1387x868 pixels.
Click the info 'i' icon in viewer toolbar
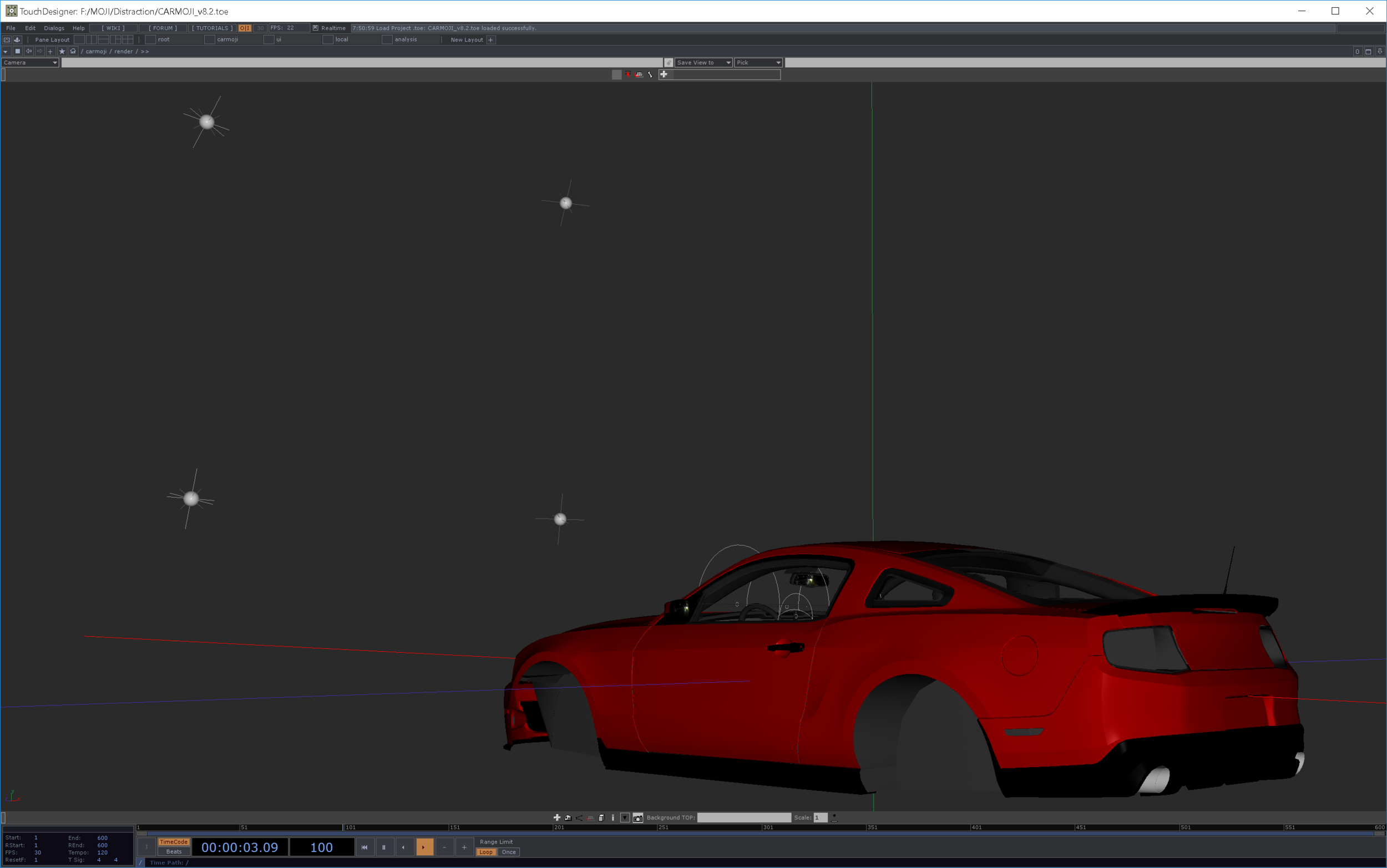click(612, 818)
